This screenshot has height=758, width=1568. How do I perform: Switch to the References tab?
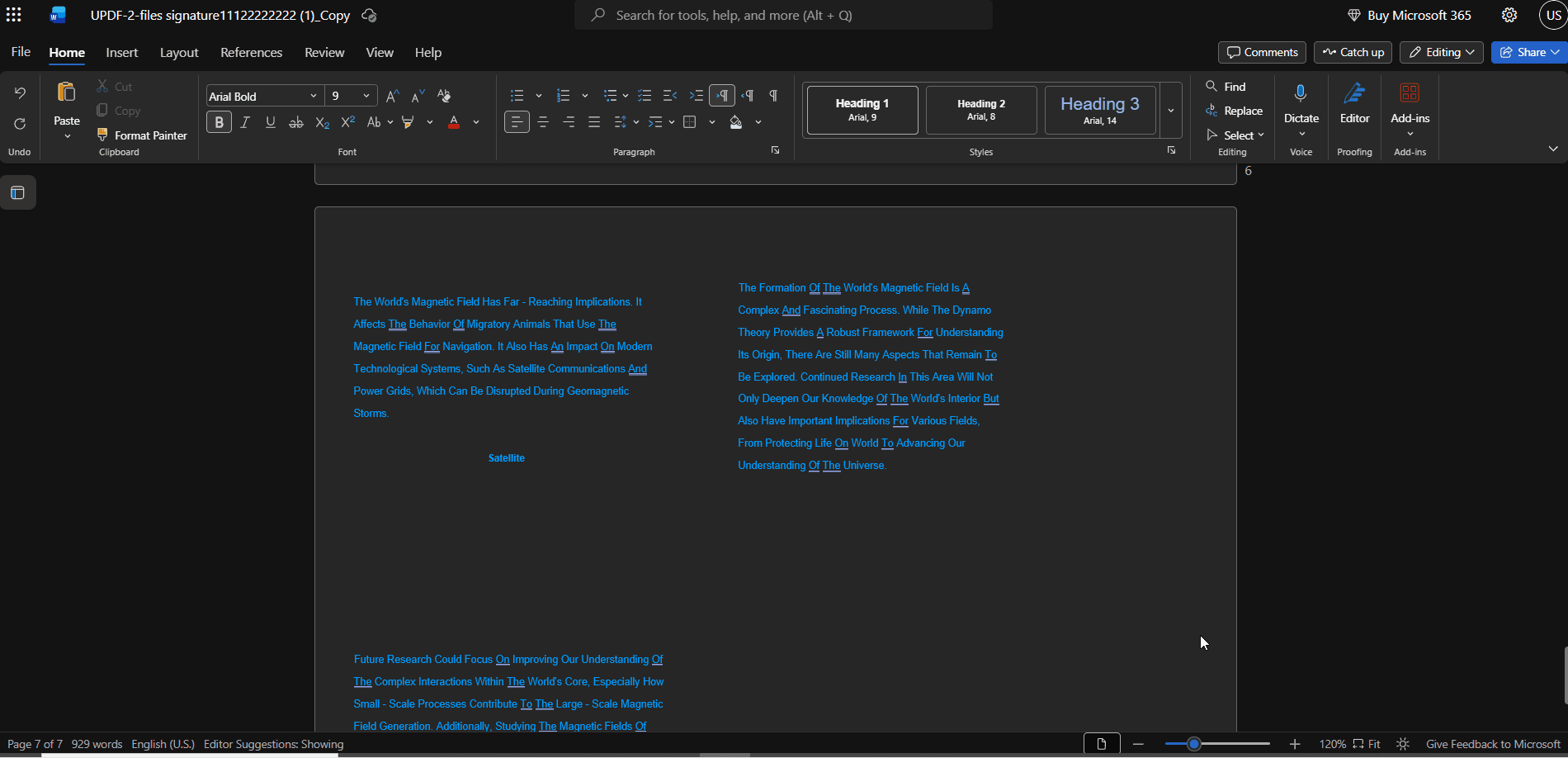point(251,52)
